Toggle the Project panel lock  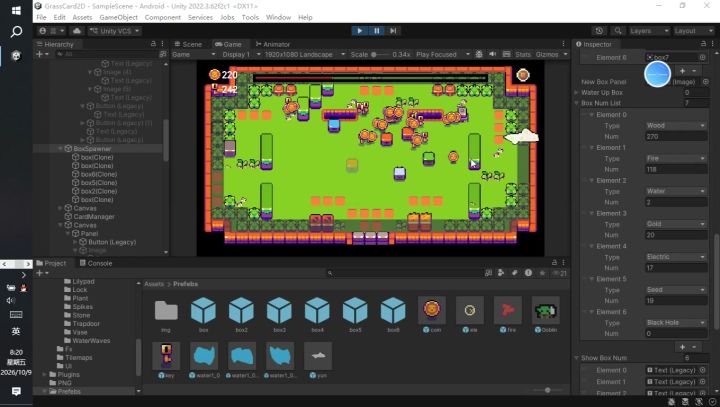click(554, 263)
